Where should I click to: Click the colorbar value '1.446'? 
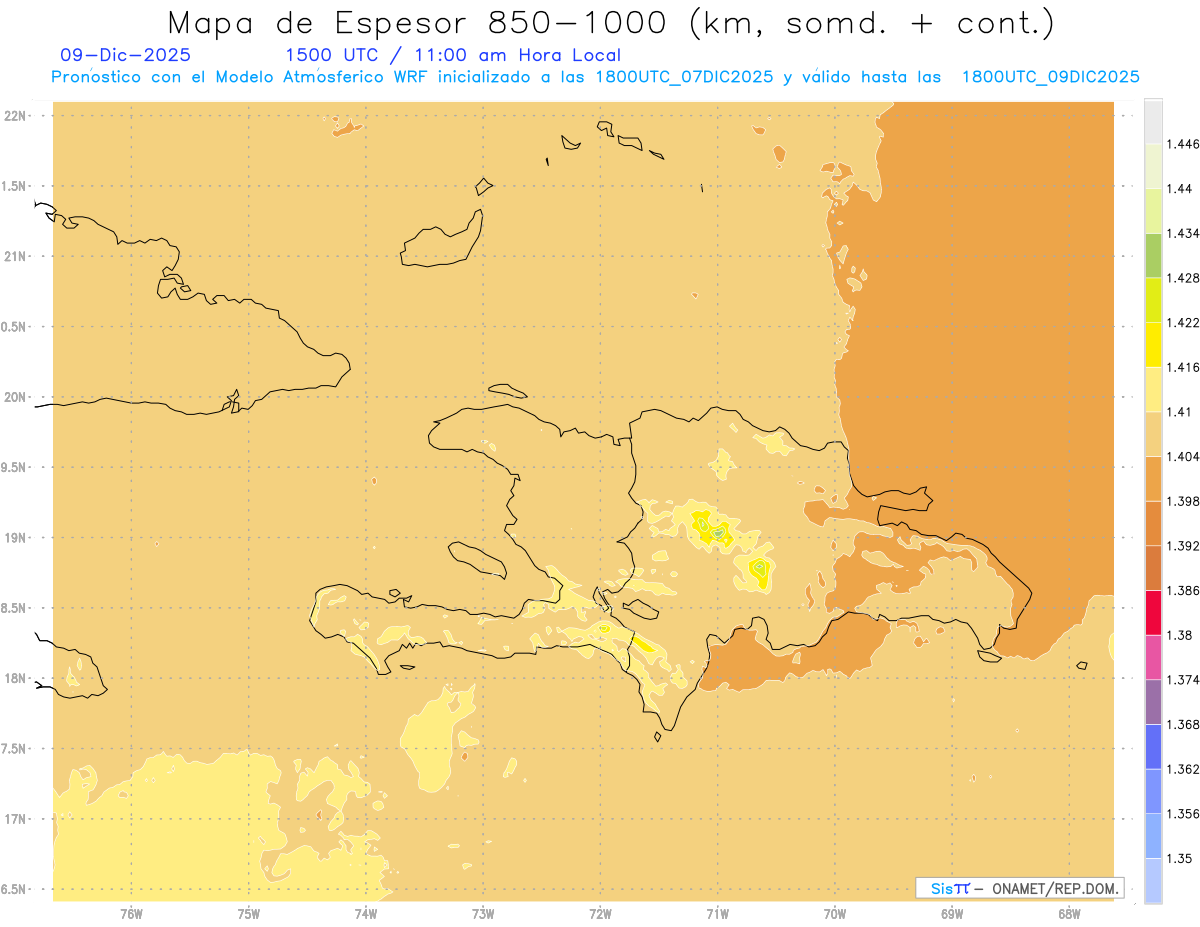[x=1182, y=144]
